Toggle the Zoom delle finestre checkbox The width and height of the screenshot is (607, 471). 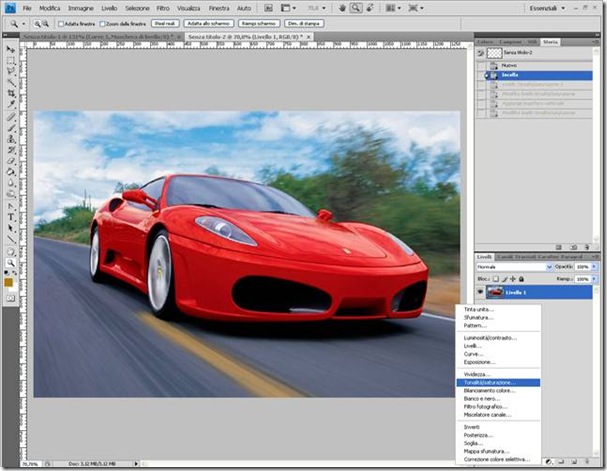[103, 24]
